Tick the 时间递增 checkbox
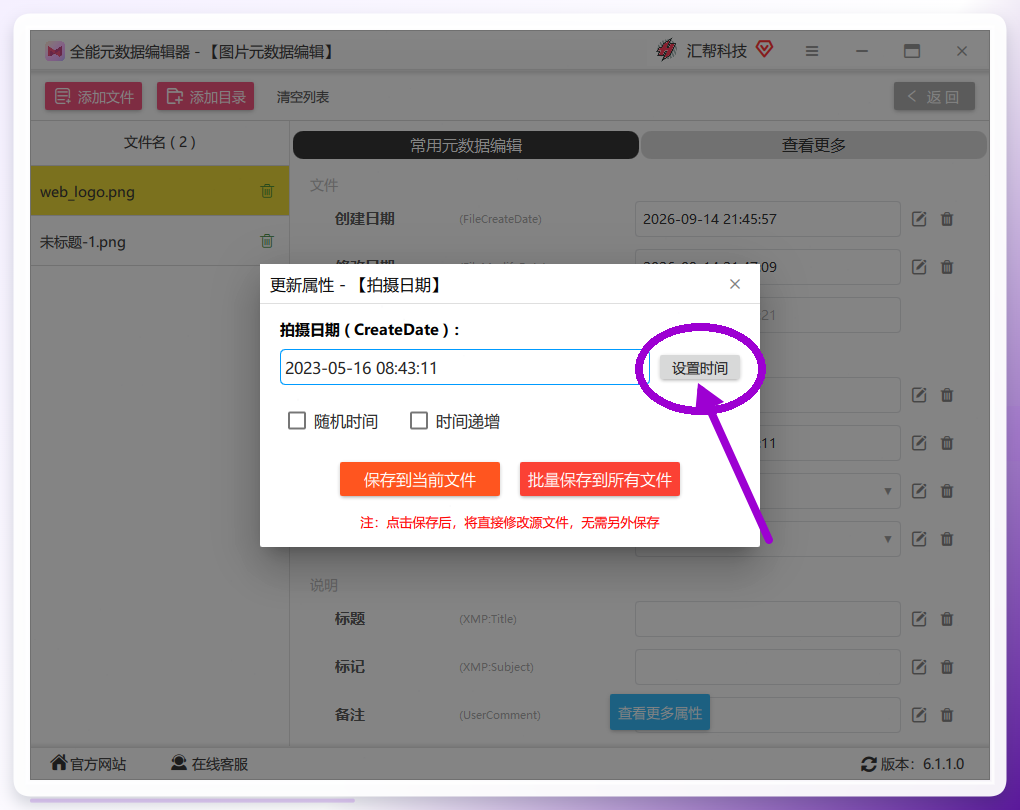 pyautogui.click(x=419, y=421)
